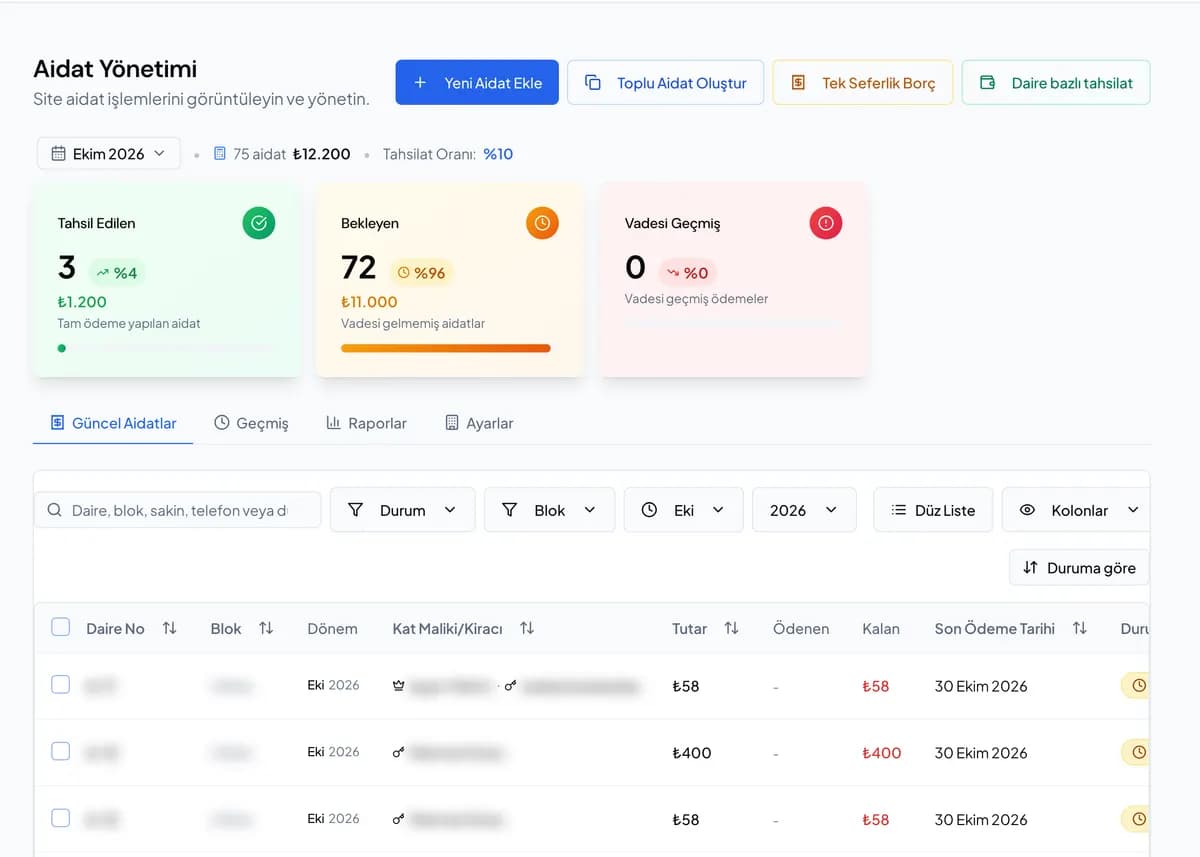Click the sort arrows beside Tutar
The width and height of the screenshot is (1200, 857).
click(x=731, y=628)
